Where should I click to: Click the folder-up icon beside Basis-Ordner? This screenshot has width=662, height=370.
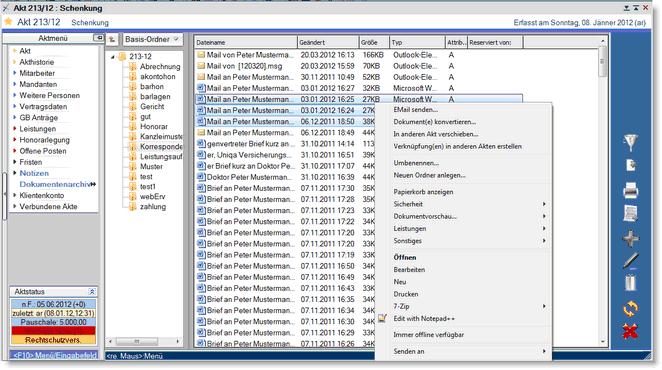[112, 39]
